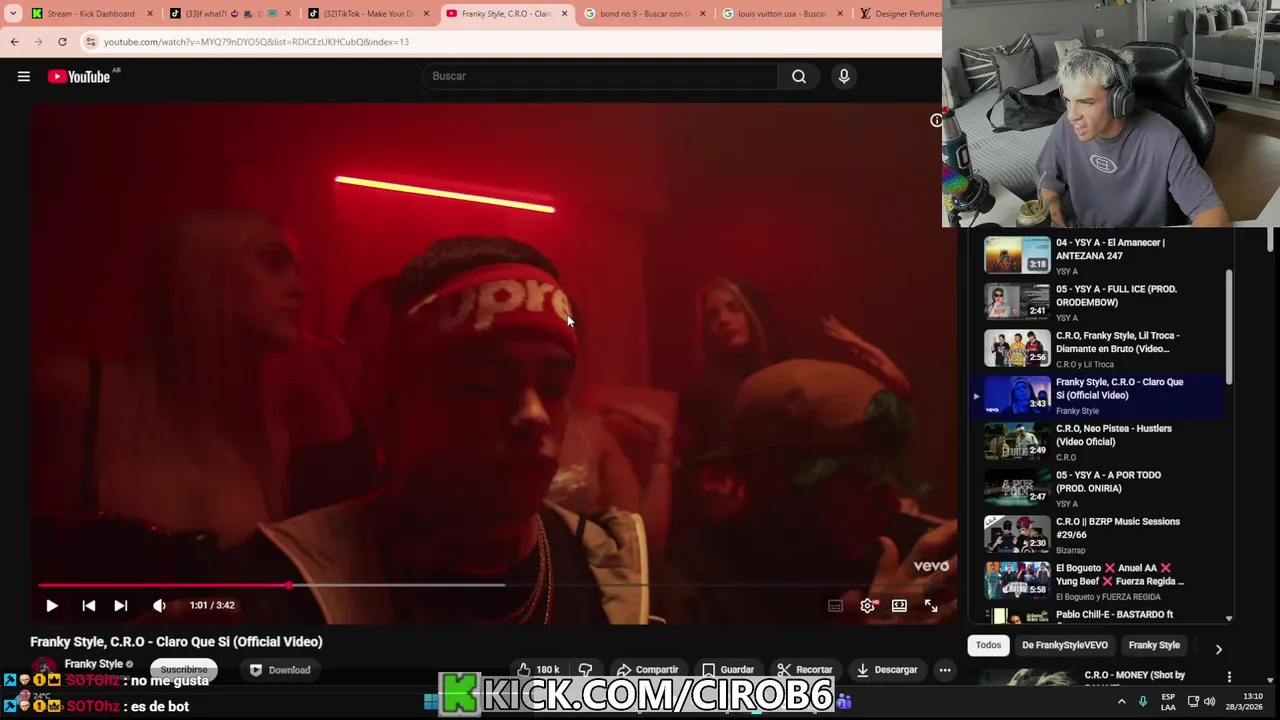Click the taskbar microphone tray icon

(x=1143, y=702)
